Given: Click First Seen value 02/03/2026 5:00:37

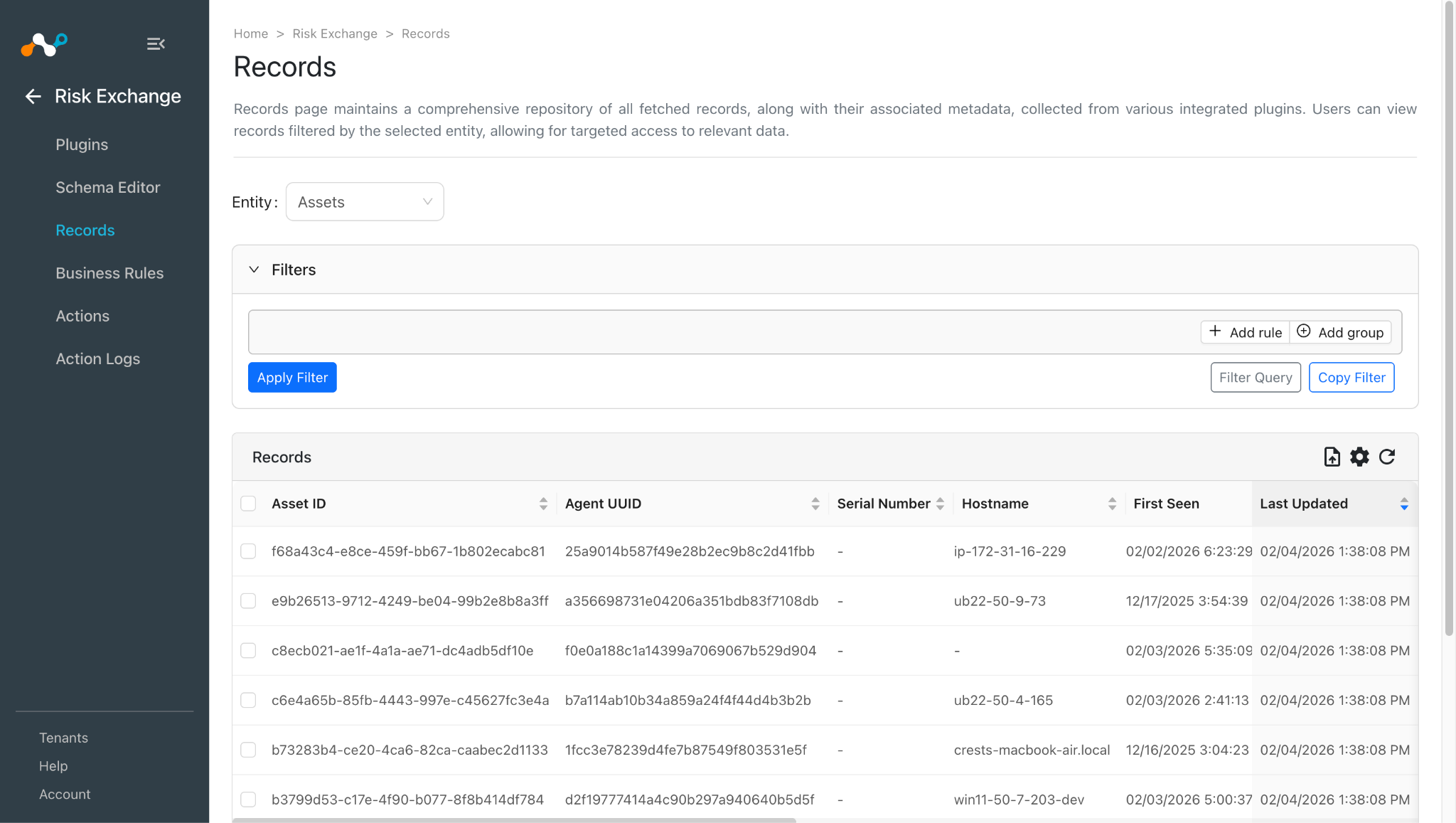Looking at the screenshot, I should coord(1189,800).
